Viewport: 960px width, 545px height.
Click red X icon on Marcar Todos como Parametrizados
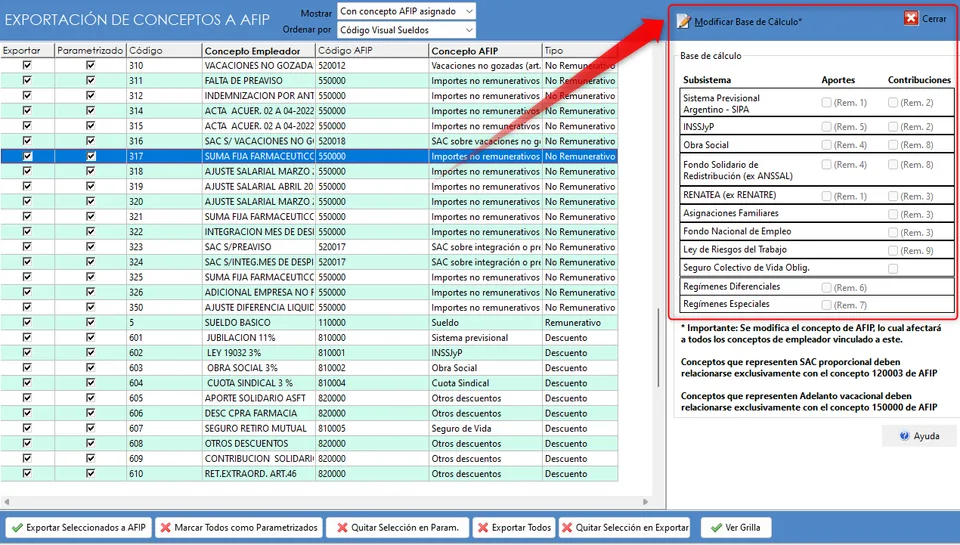(165, 527)
